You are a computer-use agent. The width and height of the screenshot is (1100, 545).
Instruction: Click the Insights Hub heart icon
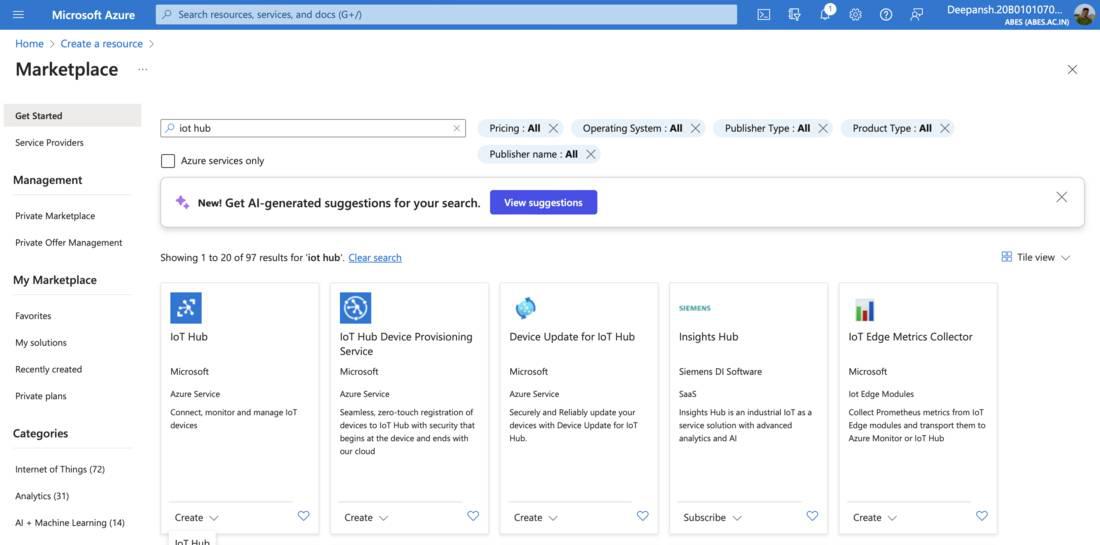pos(812,516)
